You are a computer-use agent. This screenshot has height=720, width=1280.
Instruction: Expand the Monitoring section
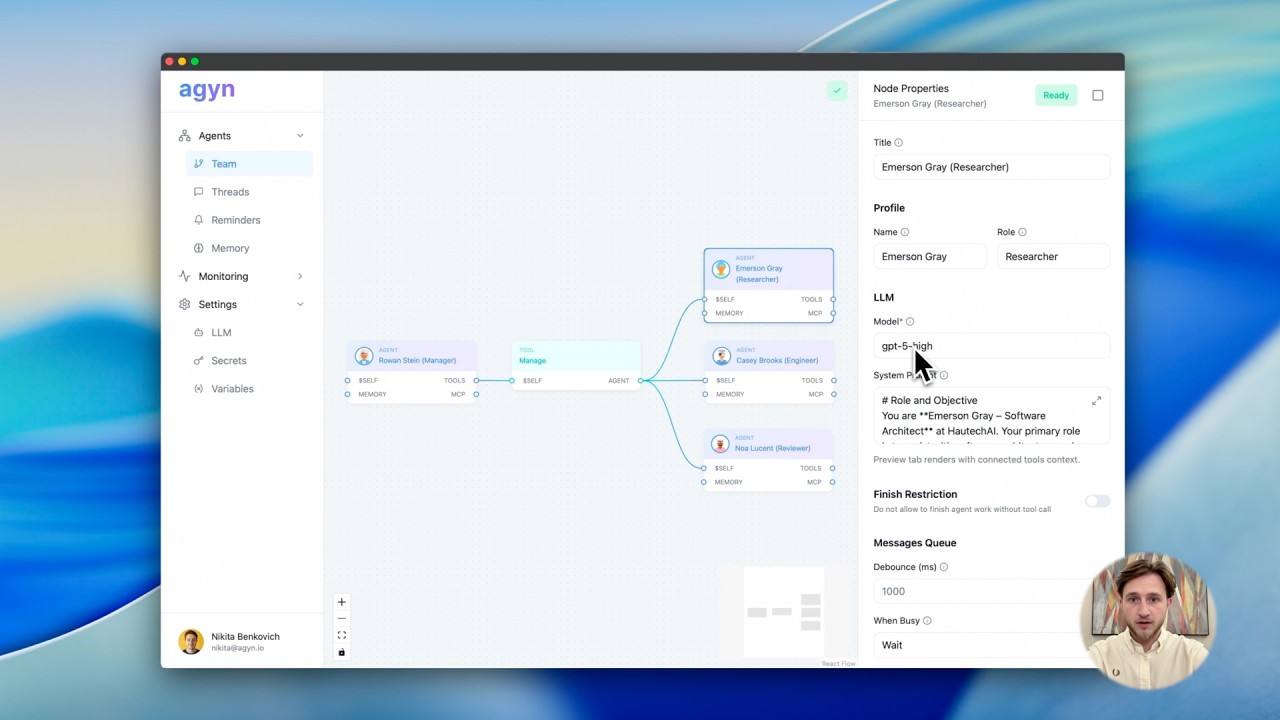(300, 276)
